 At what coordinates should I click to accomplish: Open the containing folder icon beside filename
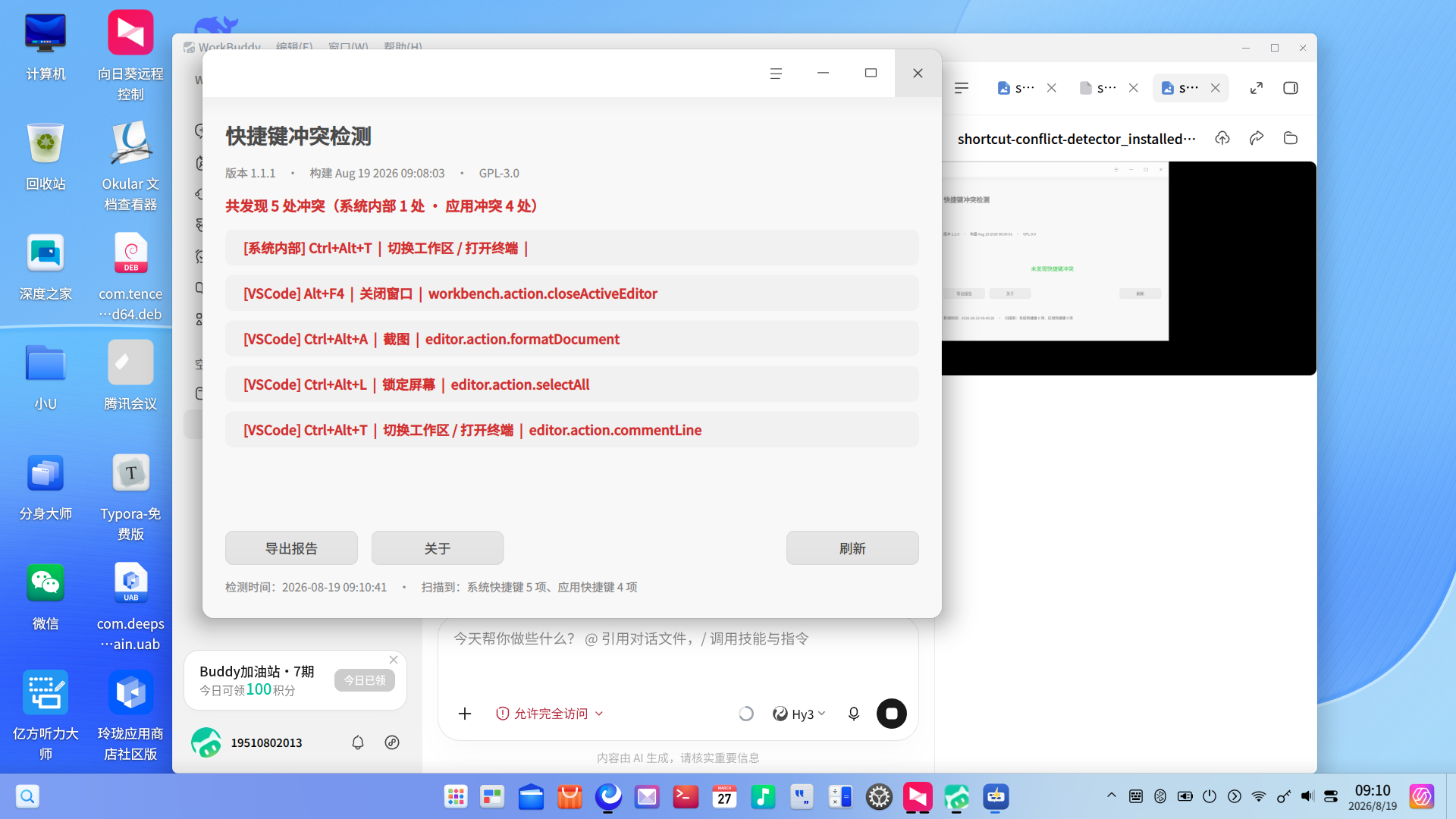[x=1291, y=138]
